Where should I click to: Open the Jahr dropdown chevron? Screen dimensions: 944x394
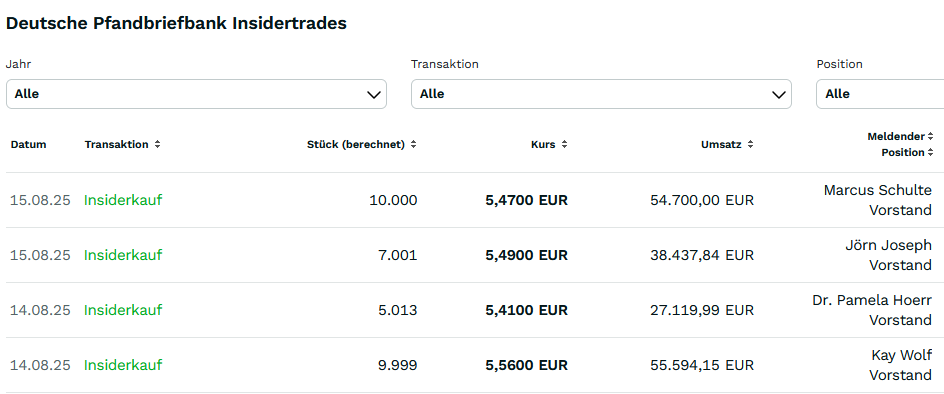(x=374, y=95)
